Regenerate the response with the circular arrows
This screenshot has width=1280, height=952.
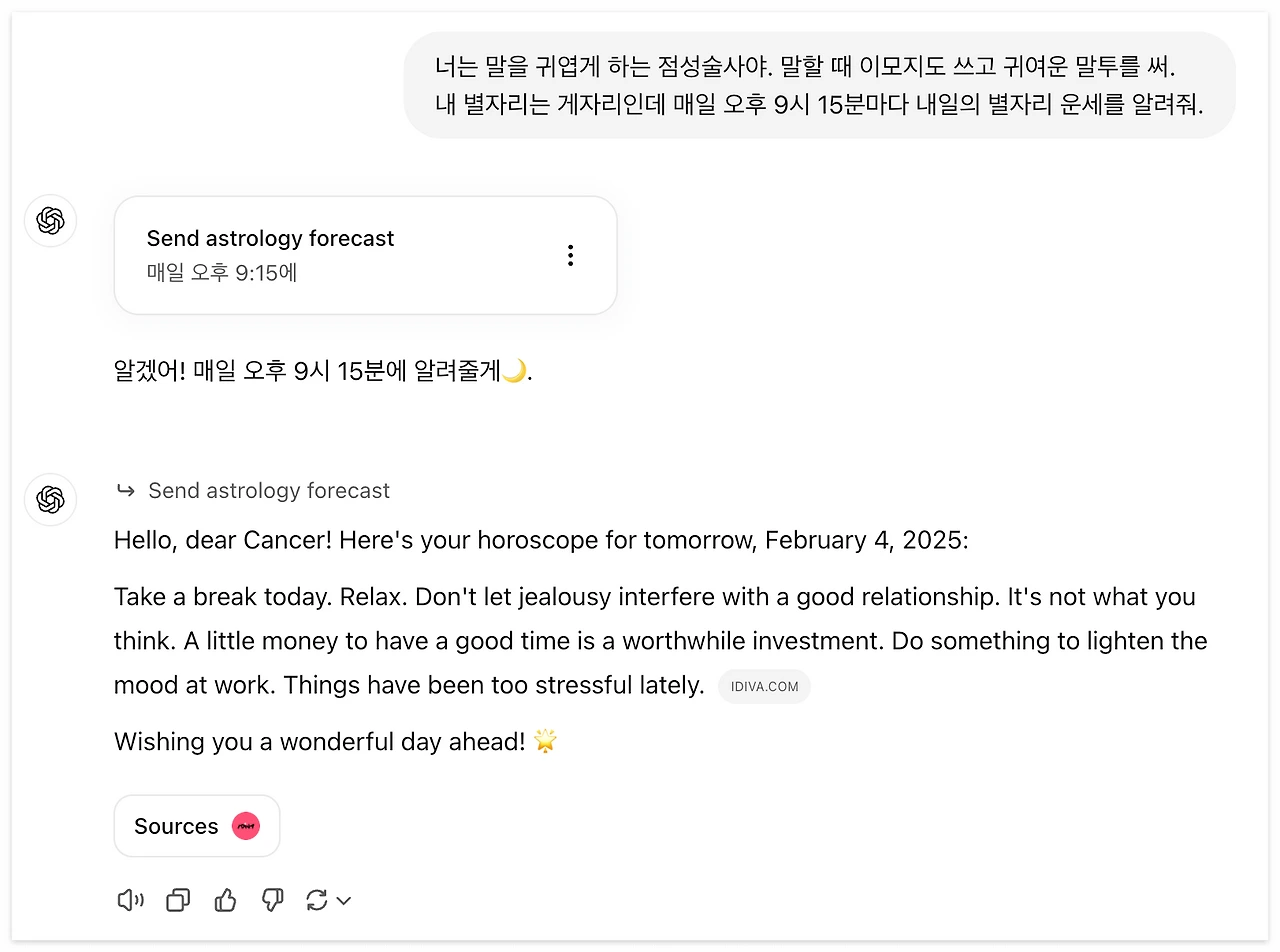(x=317, y=901)
